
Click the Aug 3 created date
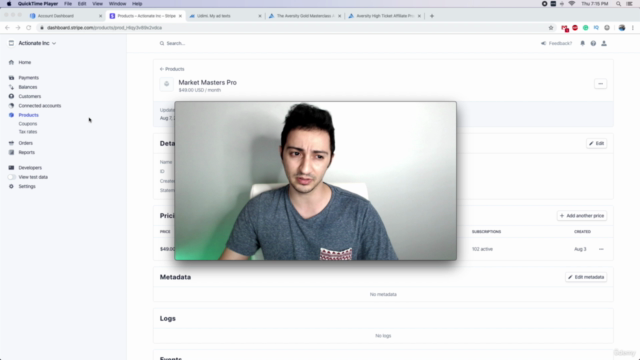580,249
